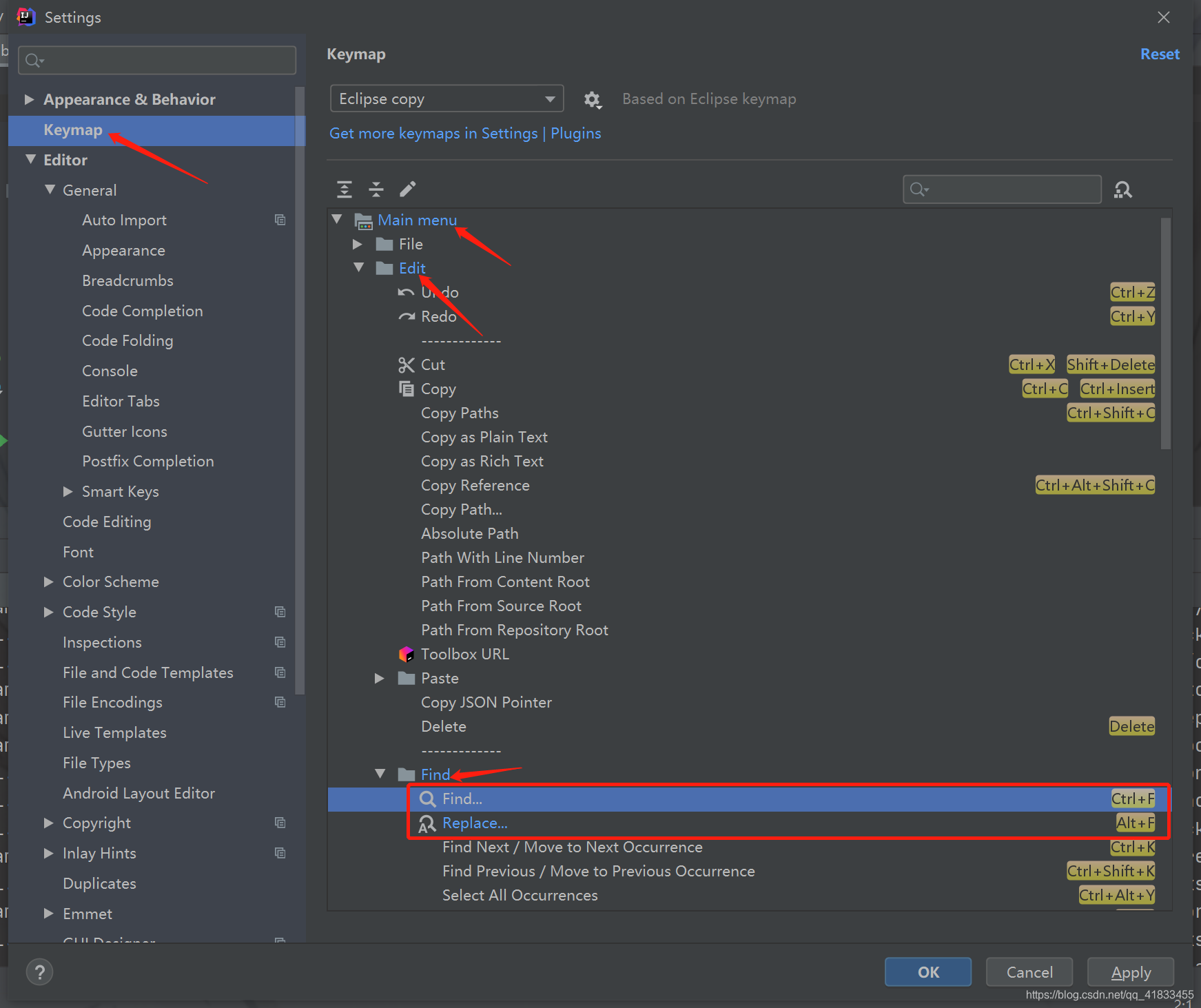Close the Settings dialog
Viewport: 1201px width, 1008px height.
point(1164,17)
